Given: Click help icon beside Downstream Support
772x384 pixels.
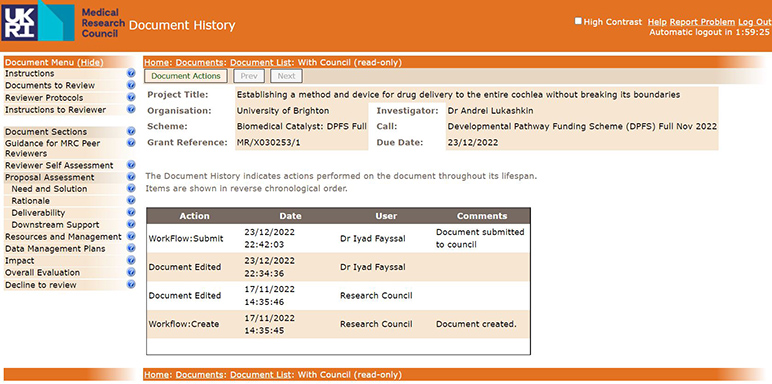Looking at the screenshot, I should pyautogui.click(x=131, y=224).
